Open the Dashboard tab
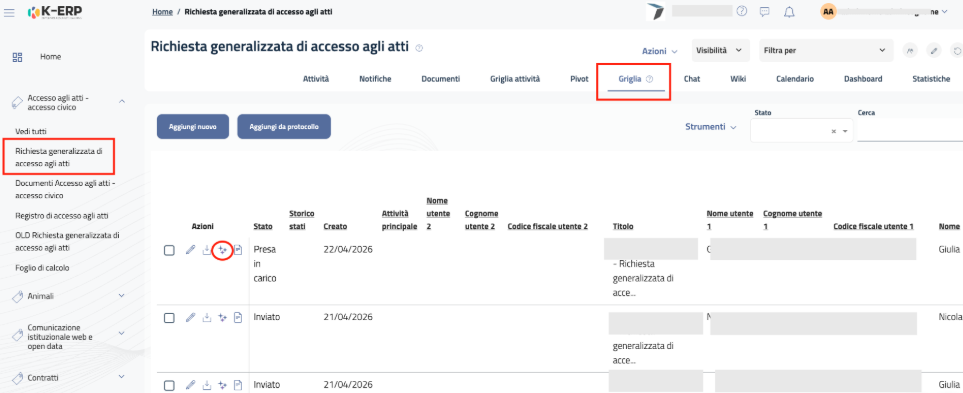 click(x=863, y=79)
